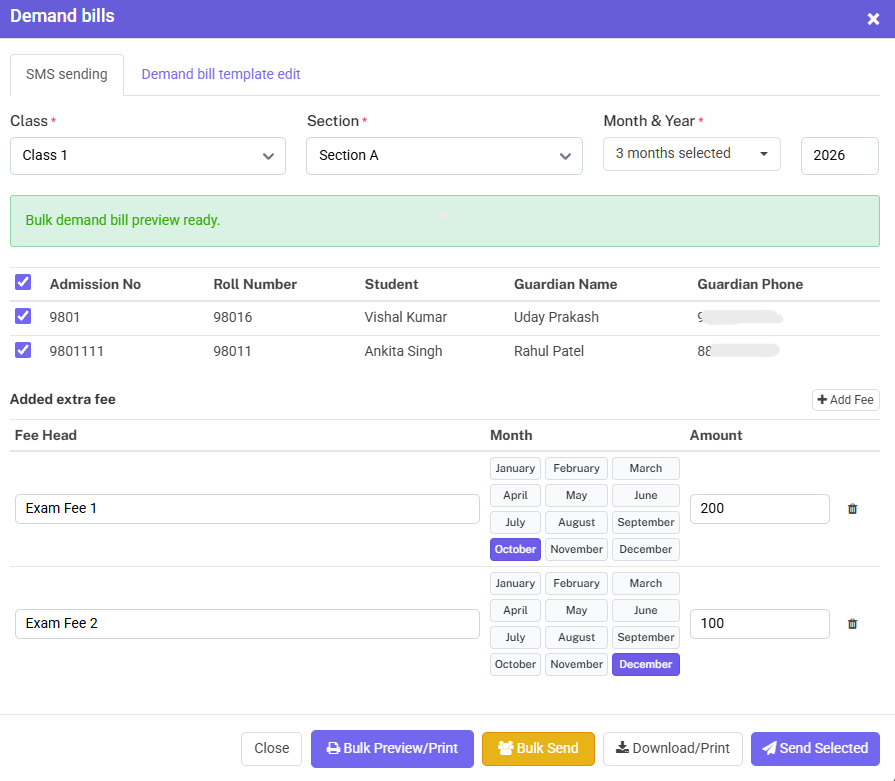Delete the Exam Fee 2 row
Screen dimensions: 895x781
pyautogui.click(x=852, y=624)
